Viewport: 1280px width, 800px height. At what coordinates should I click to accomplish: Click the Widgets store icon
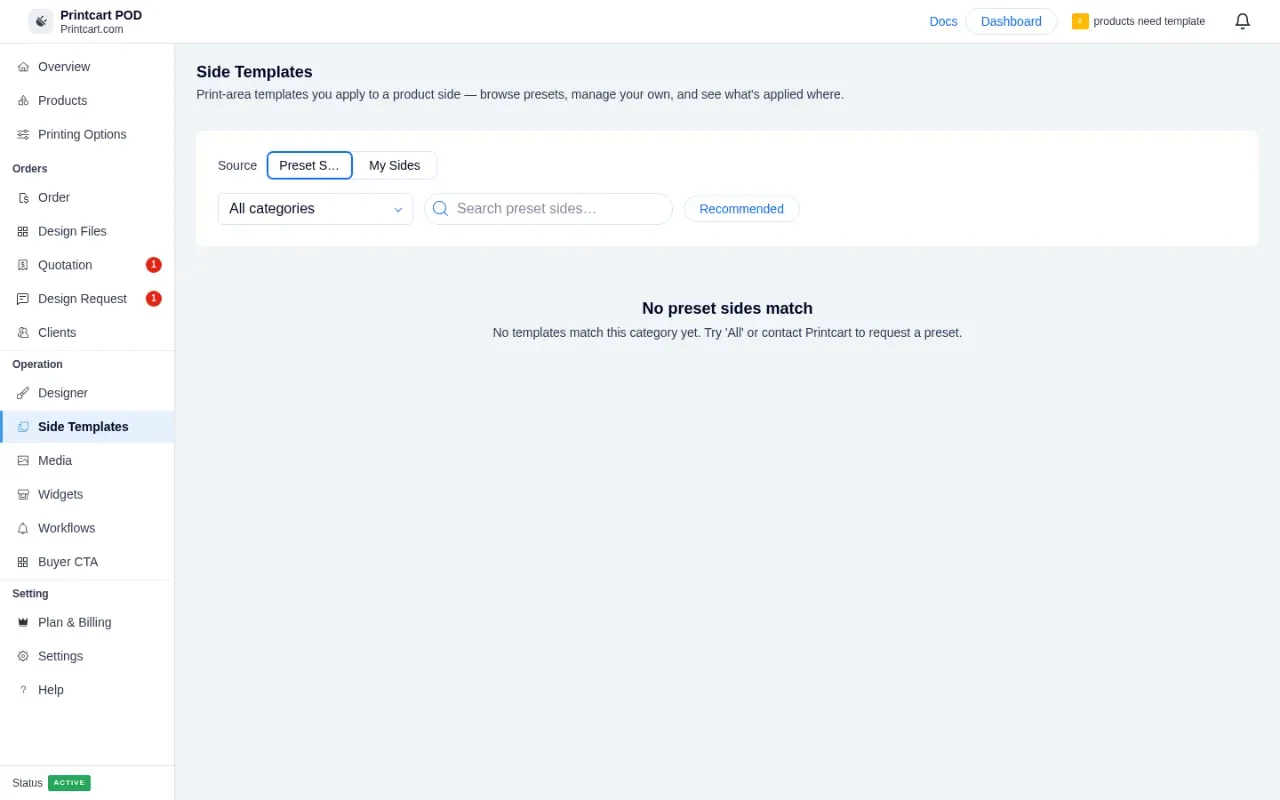coord(23,495)
